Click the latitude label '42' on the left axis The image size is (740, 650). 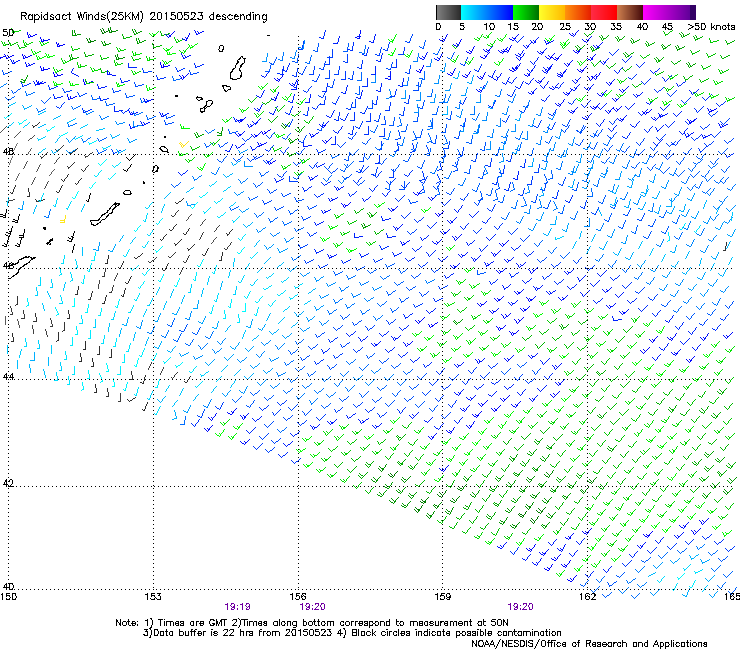8,483
